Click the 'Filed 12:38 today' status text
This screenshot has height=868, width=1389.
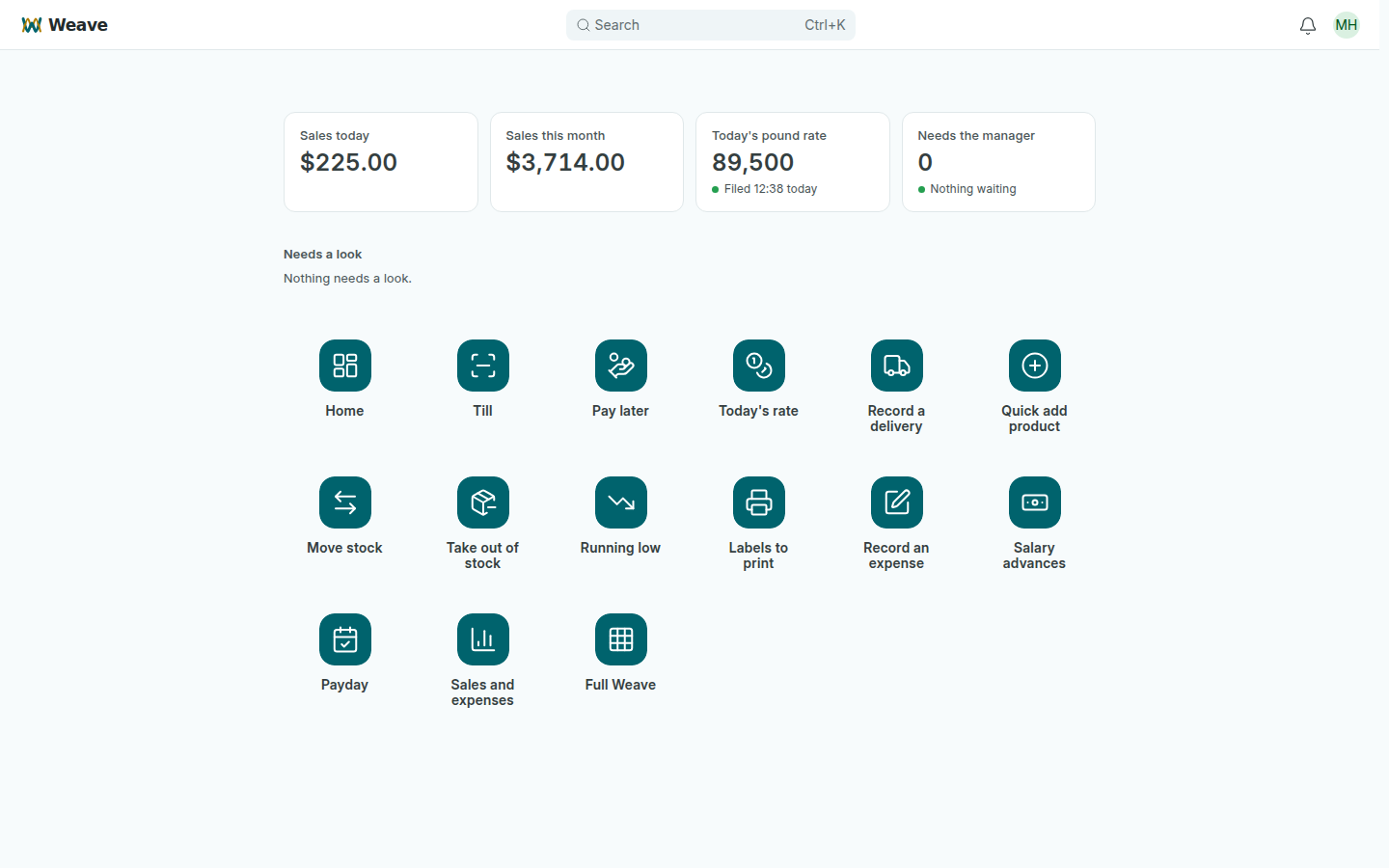pyautogui.click(x=771, y=189)
